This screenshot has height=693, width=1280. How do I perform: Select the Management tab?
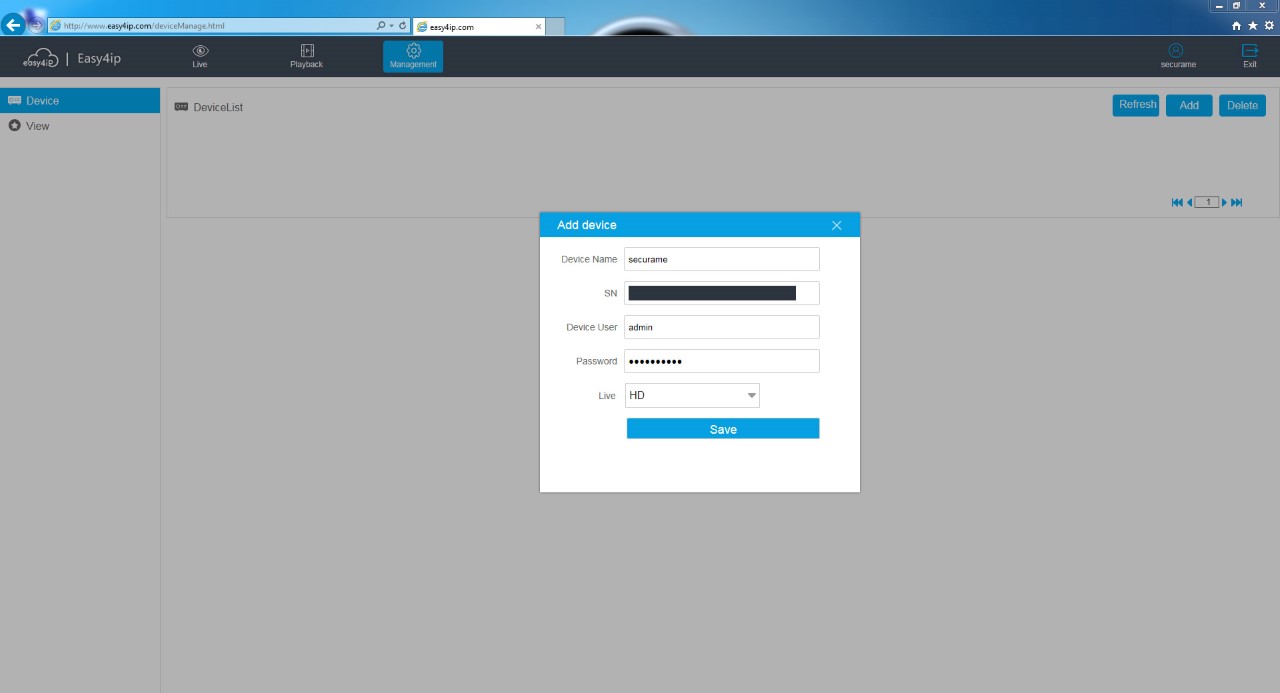[413, 56]
